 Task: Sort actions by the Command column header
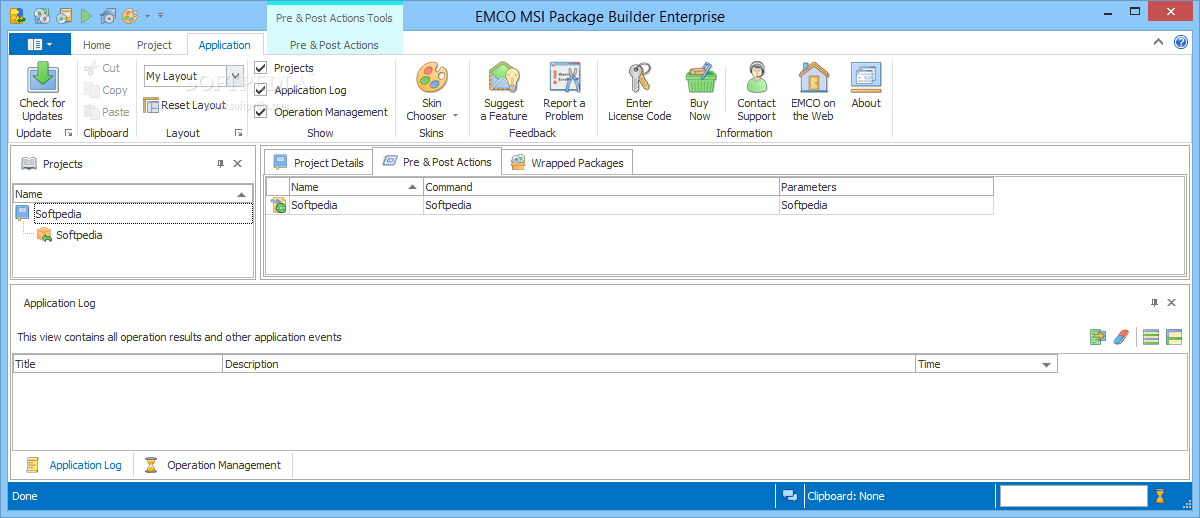pos(601,187)
